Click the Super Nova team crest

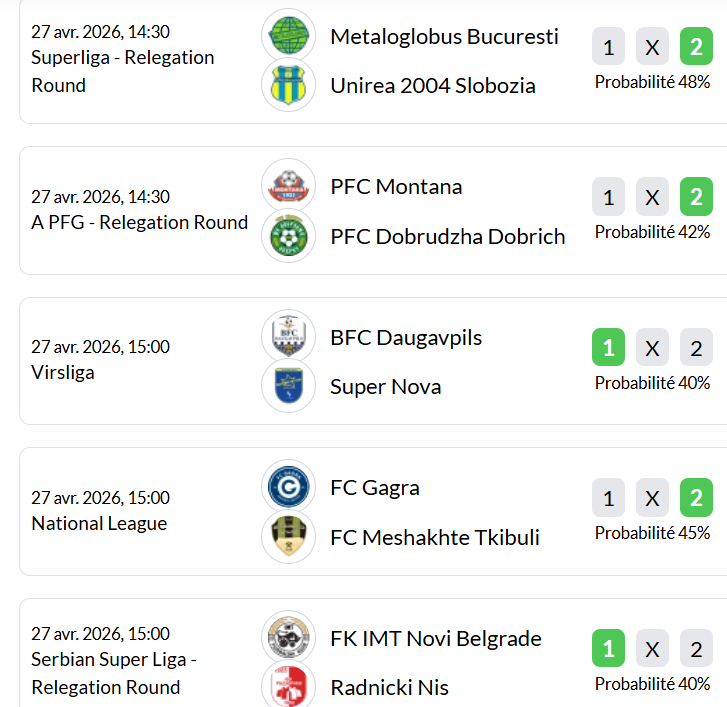[x=289, y=387]
